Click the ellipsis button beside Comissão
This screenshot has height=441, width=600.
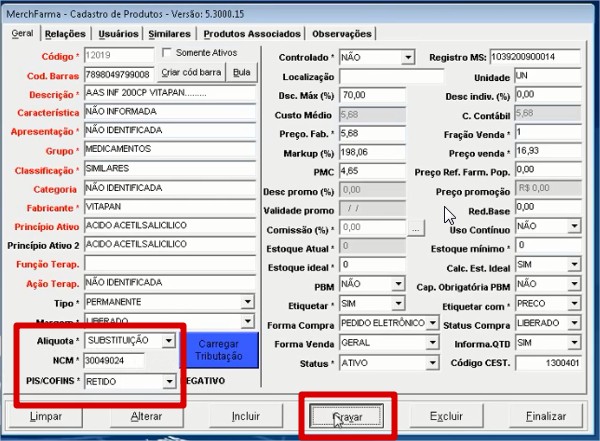coord(417,227)
